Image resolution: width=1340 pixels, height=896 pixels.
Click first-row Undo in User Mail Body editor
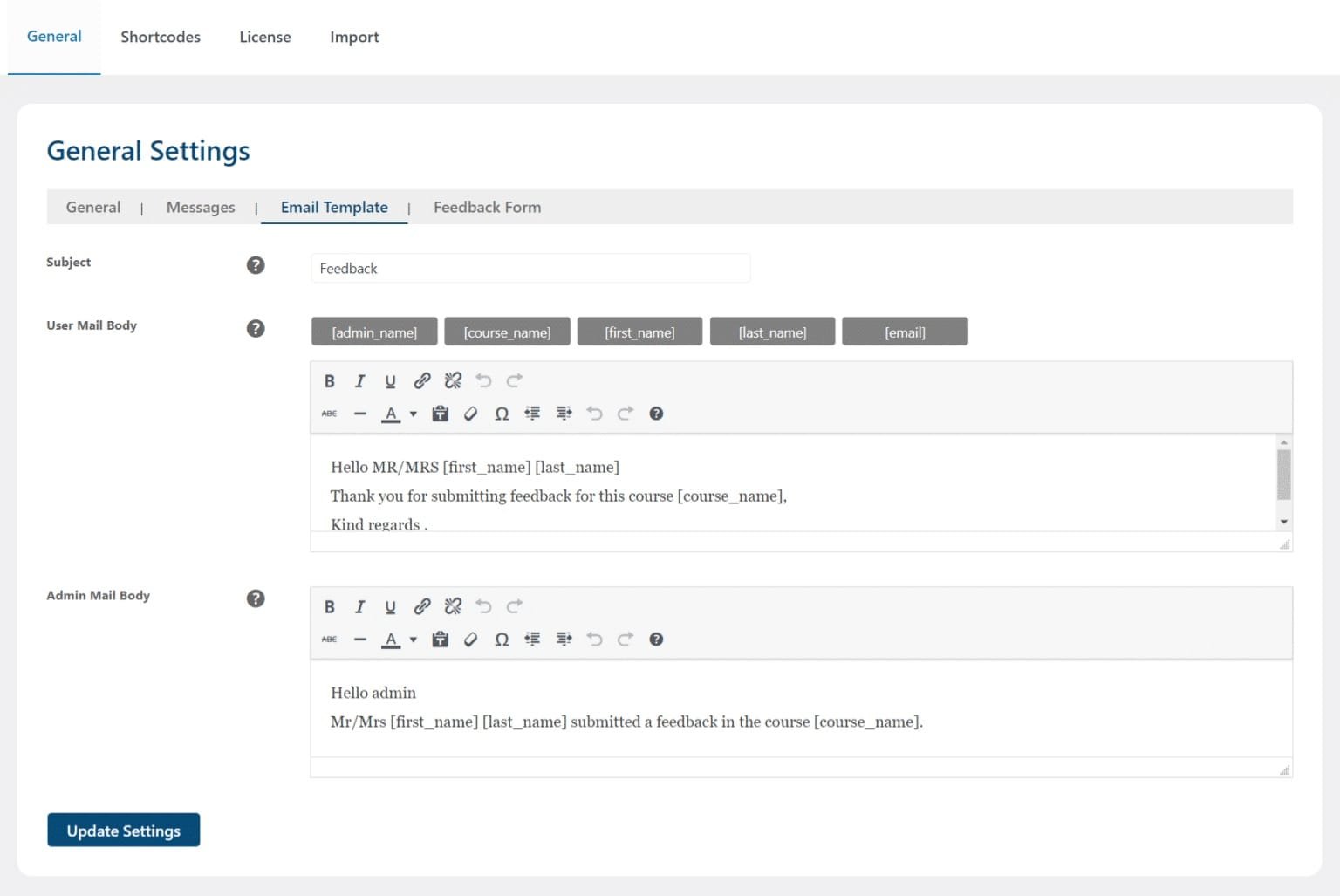click(x=483, y=381)
